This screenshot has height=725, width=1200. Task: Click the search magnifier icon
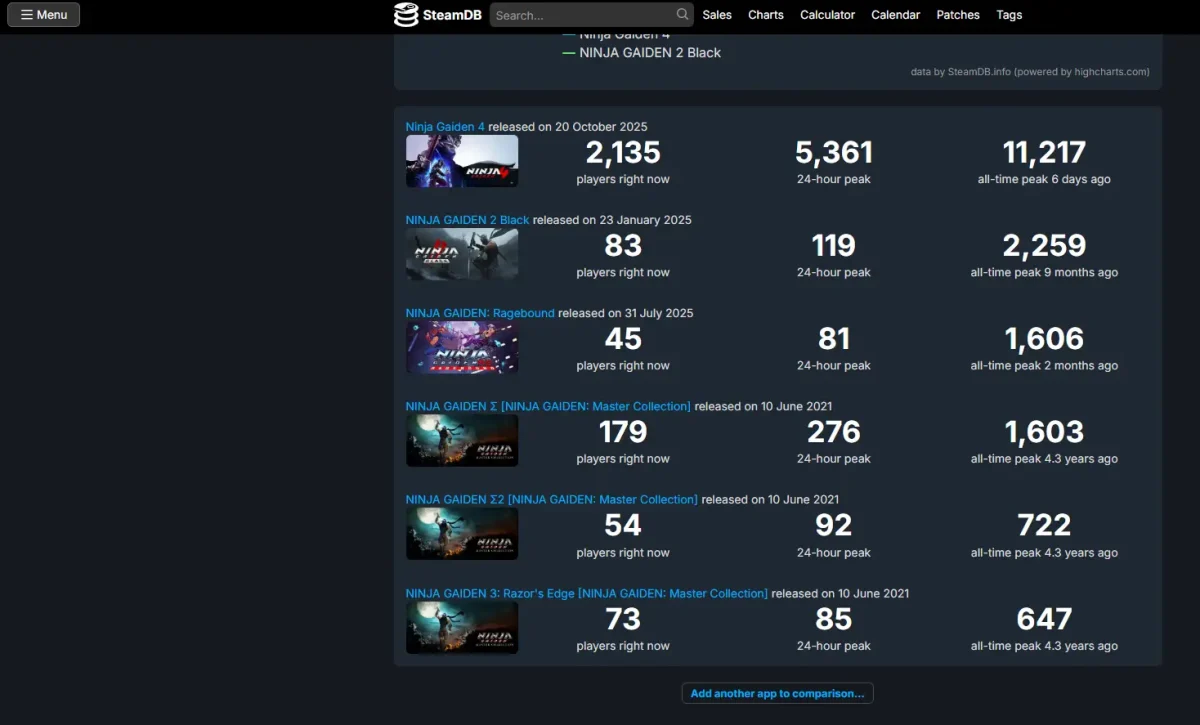682,15
